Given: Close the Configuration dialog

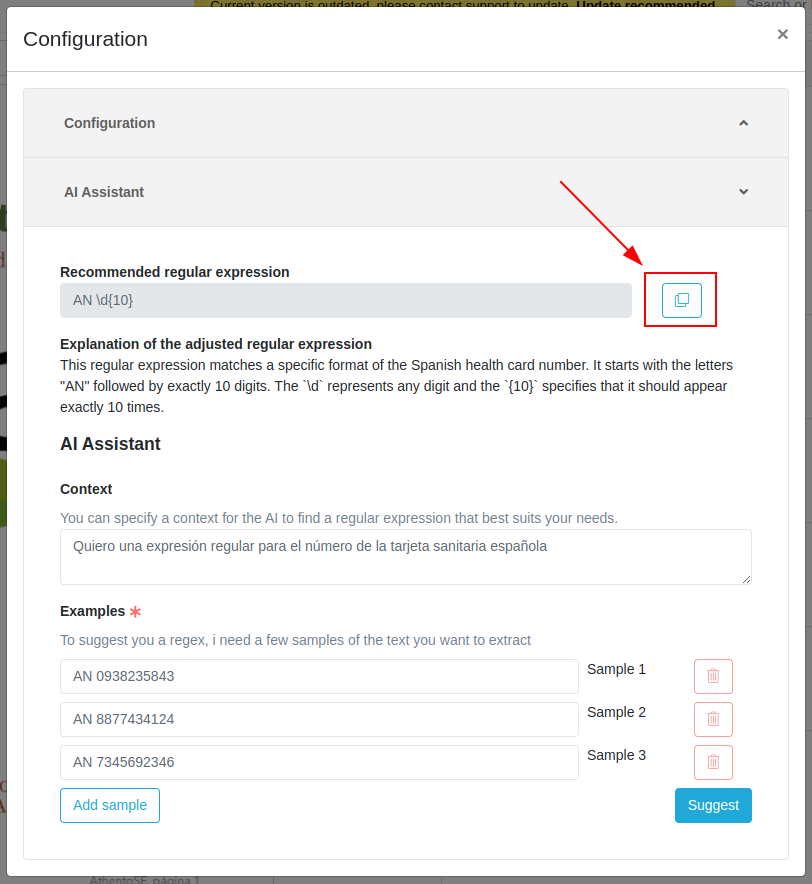Looking at the screenshot, I should [782, 34].
